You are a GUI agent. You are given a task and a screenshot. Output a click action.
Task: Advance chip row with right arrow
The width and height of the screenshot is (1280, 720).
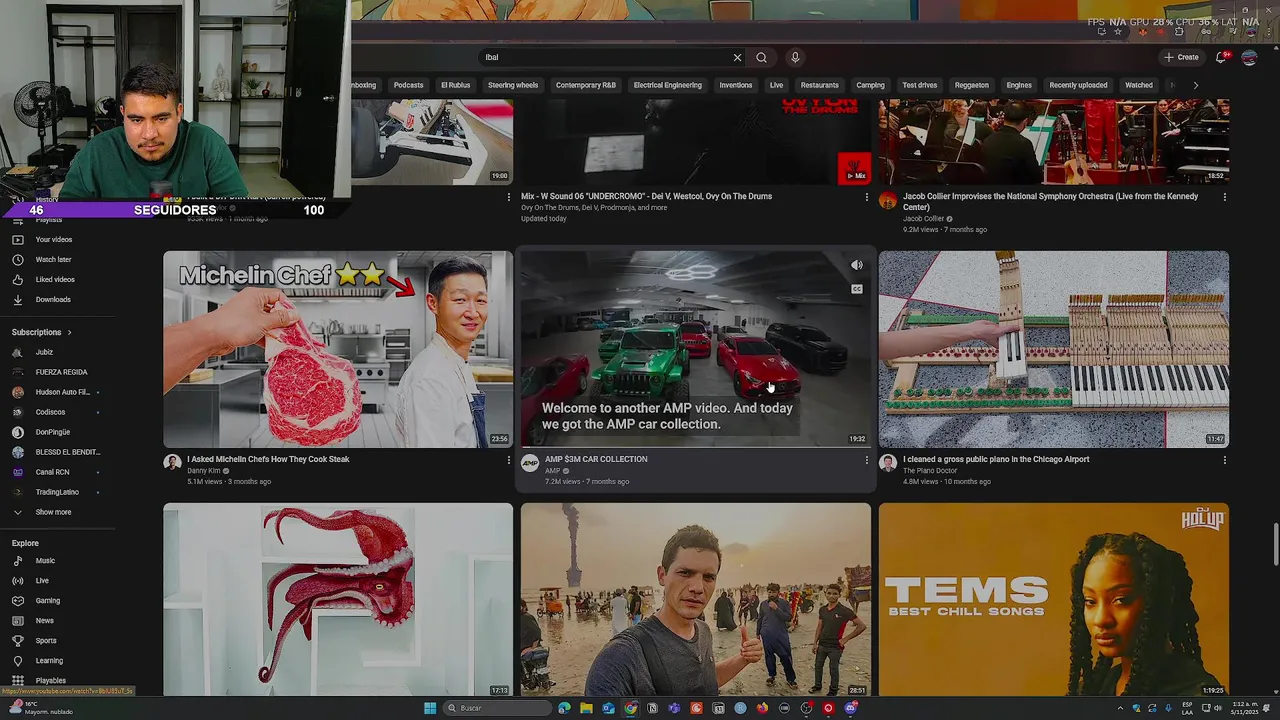[1195, 85]
